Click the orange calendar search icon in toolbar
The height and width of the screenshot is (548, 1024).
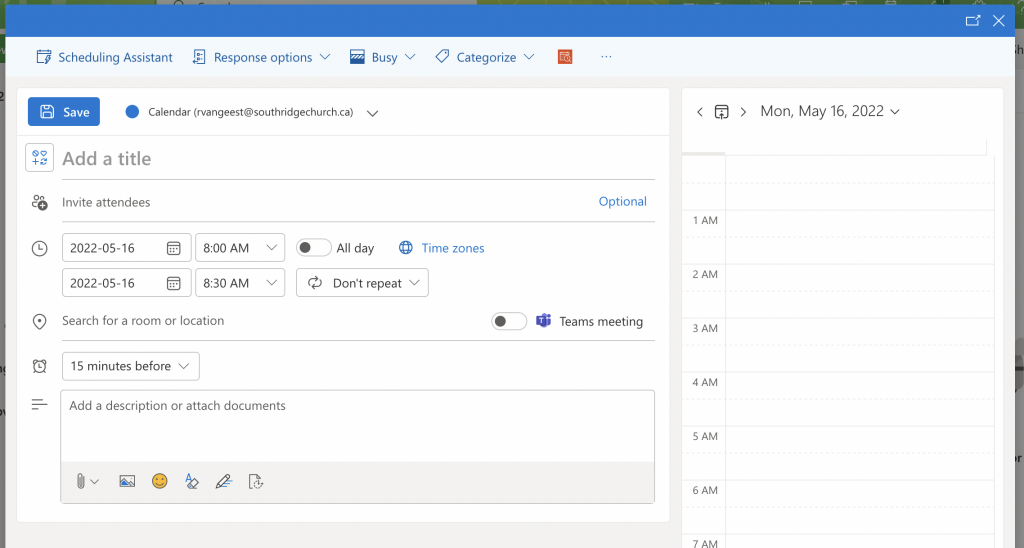565,57
